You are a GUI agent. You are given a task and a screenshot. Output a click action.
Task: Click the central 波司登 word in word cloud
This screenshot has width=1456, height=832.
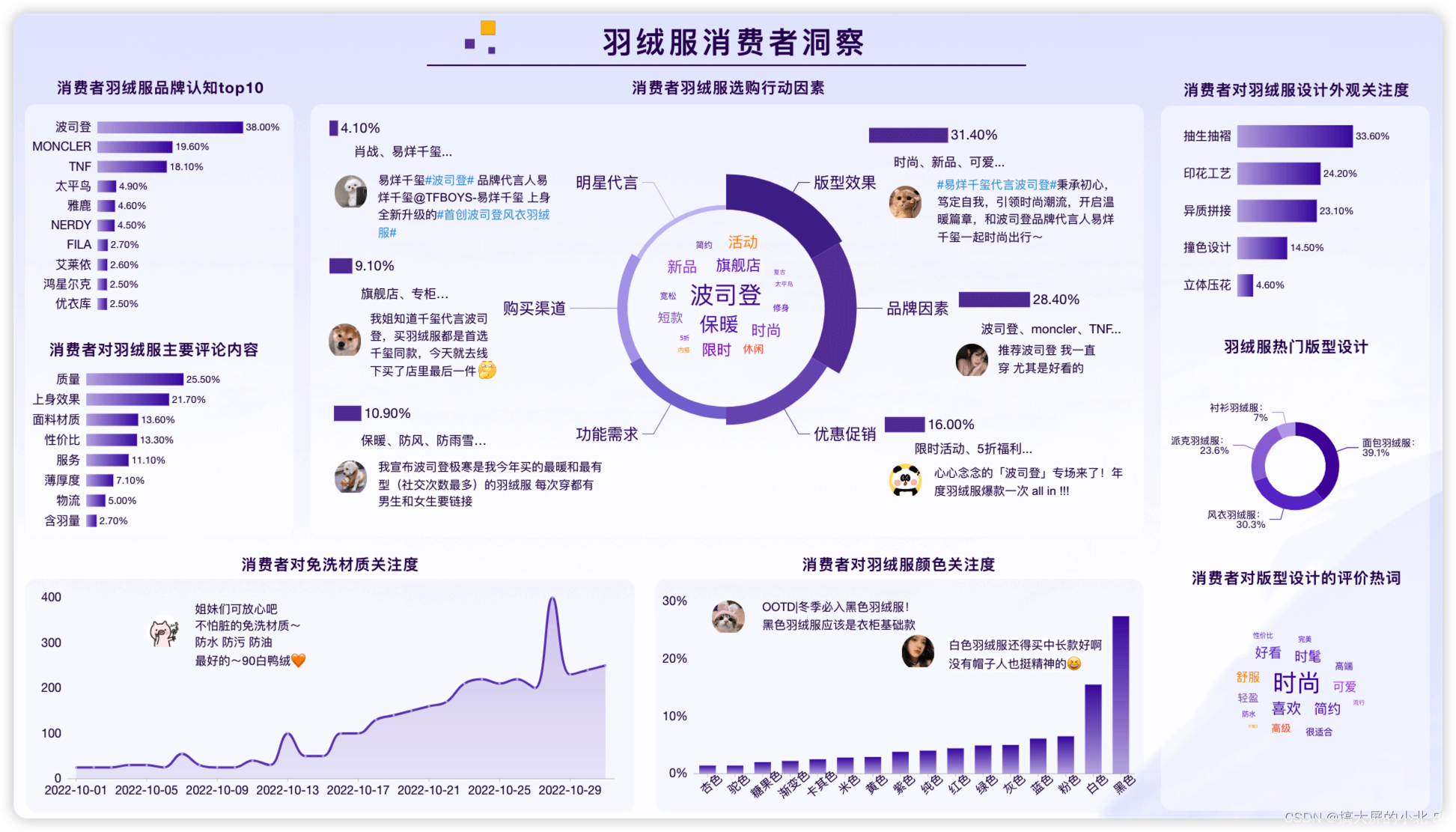click(x=725, y=295)
